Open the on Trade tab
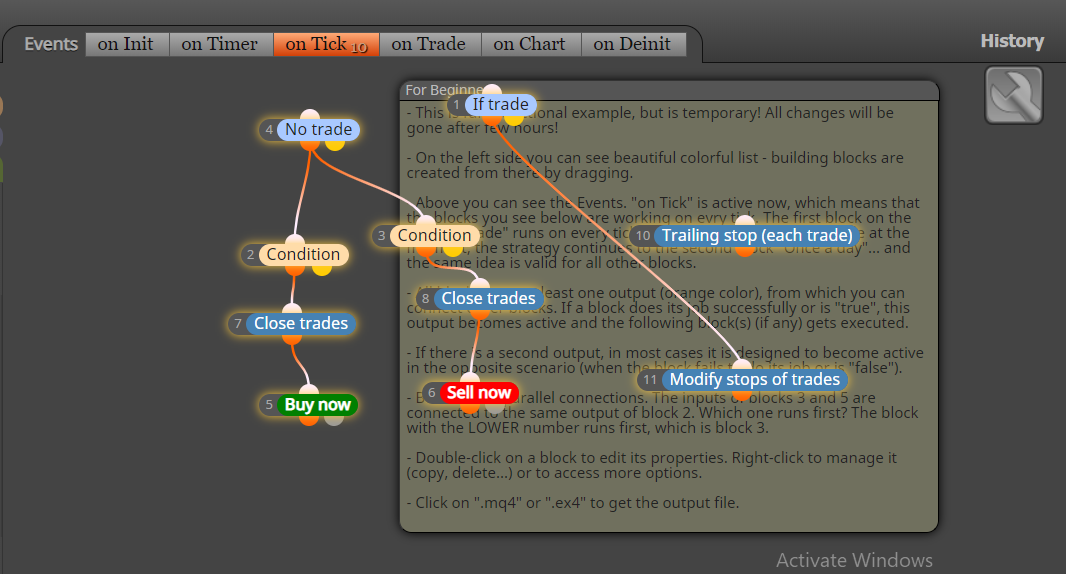1066x574 pixels. 430,44
